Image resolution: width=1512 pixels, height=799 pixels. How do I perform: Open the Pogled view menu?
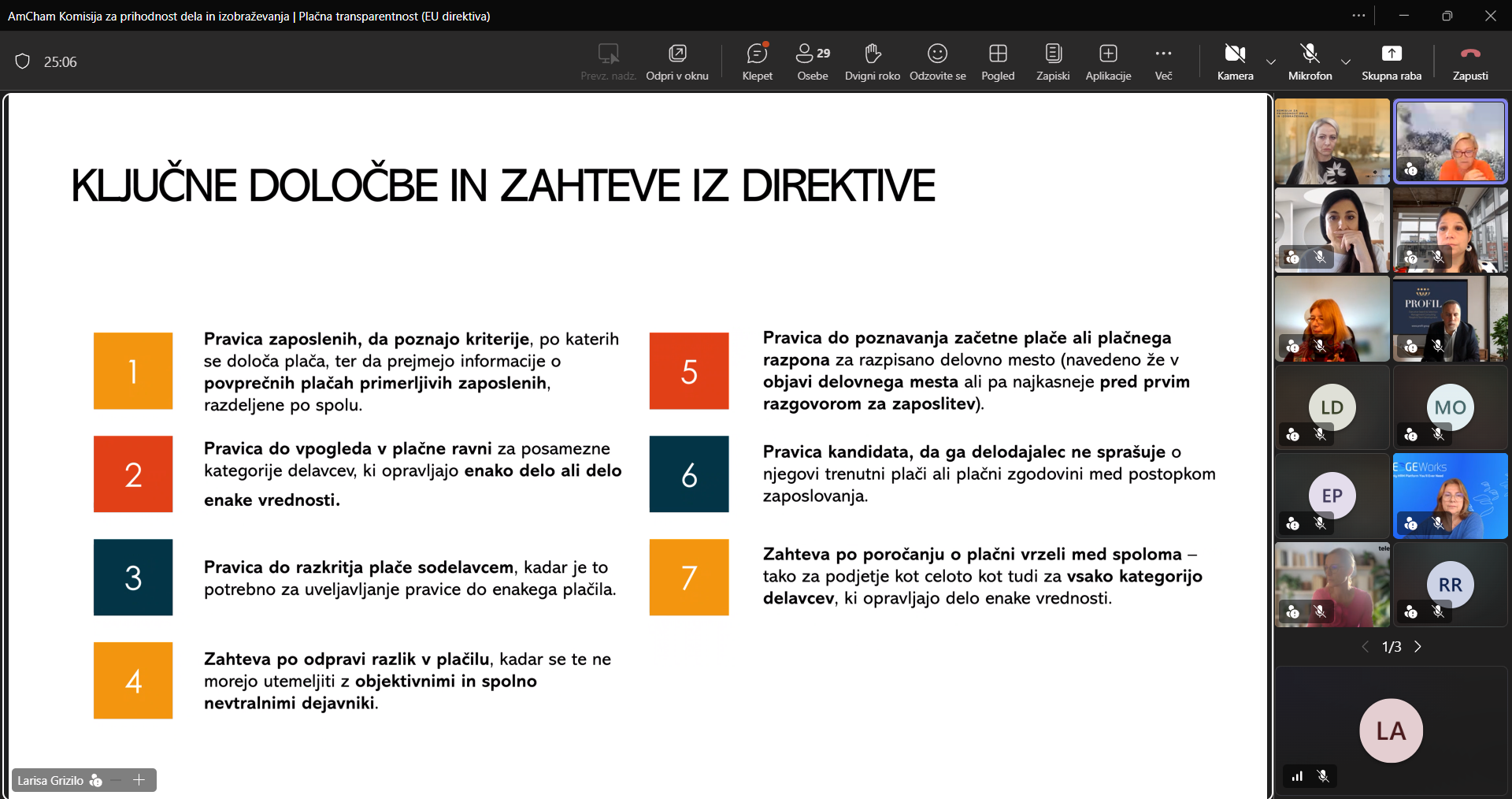997,61
